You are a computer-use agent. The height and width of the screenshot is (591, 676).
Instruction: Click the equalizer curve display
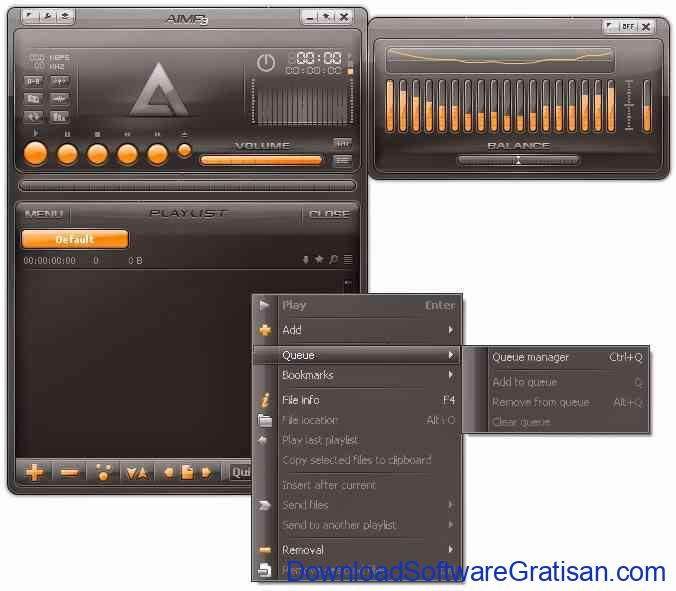[500, 59]
